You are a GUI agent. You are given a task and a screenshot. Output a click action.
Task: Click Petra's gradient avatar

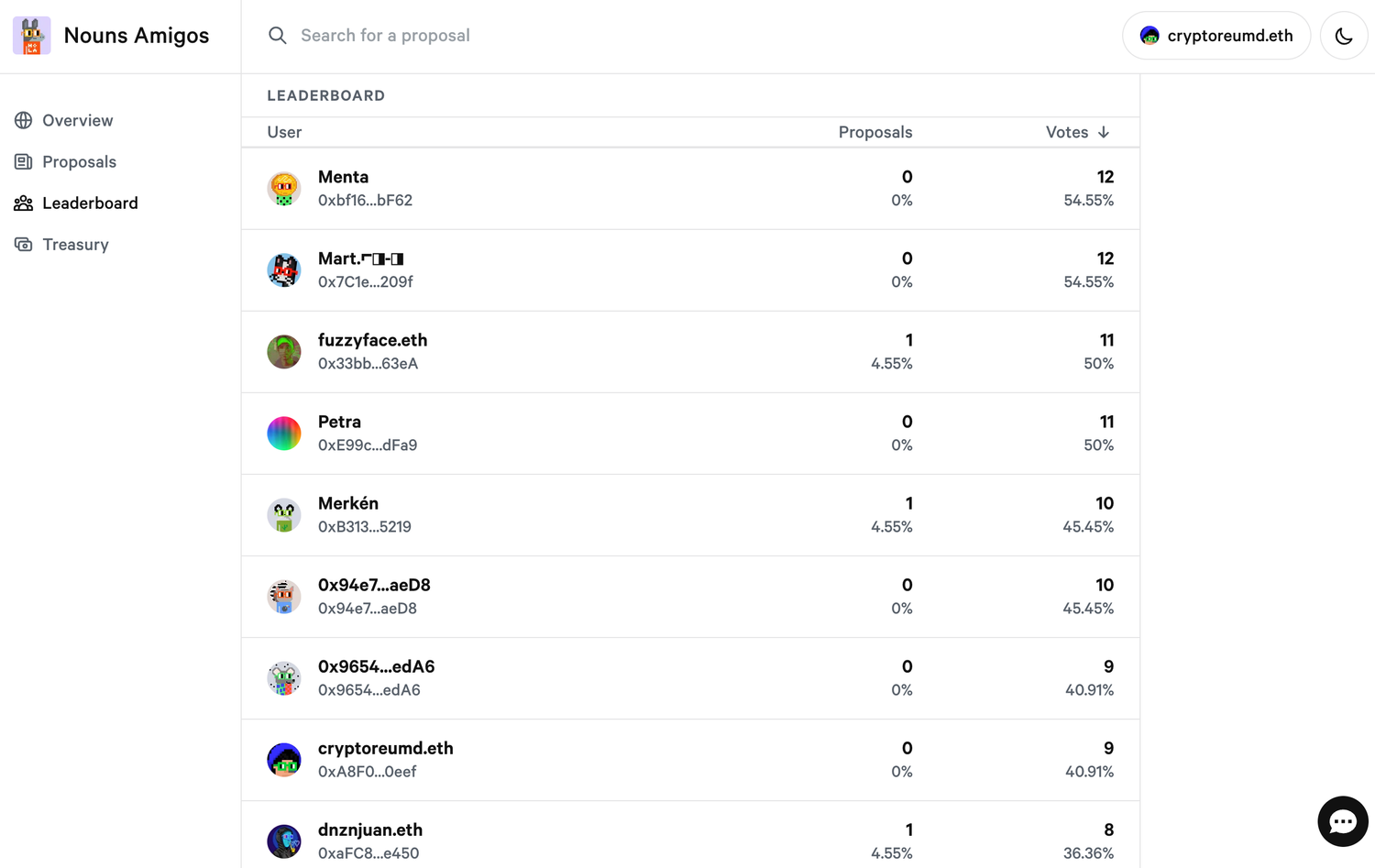click(x=284, y=434)
